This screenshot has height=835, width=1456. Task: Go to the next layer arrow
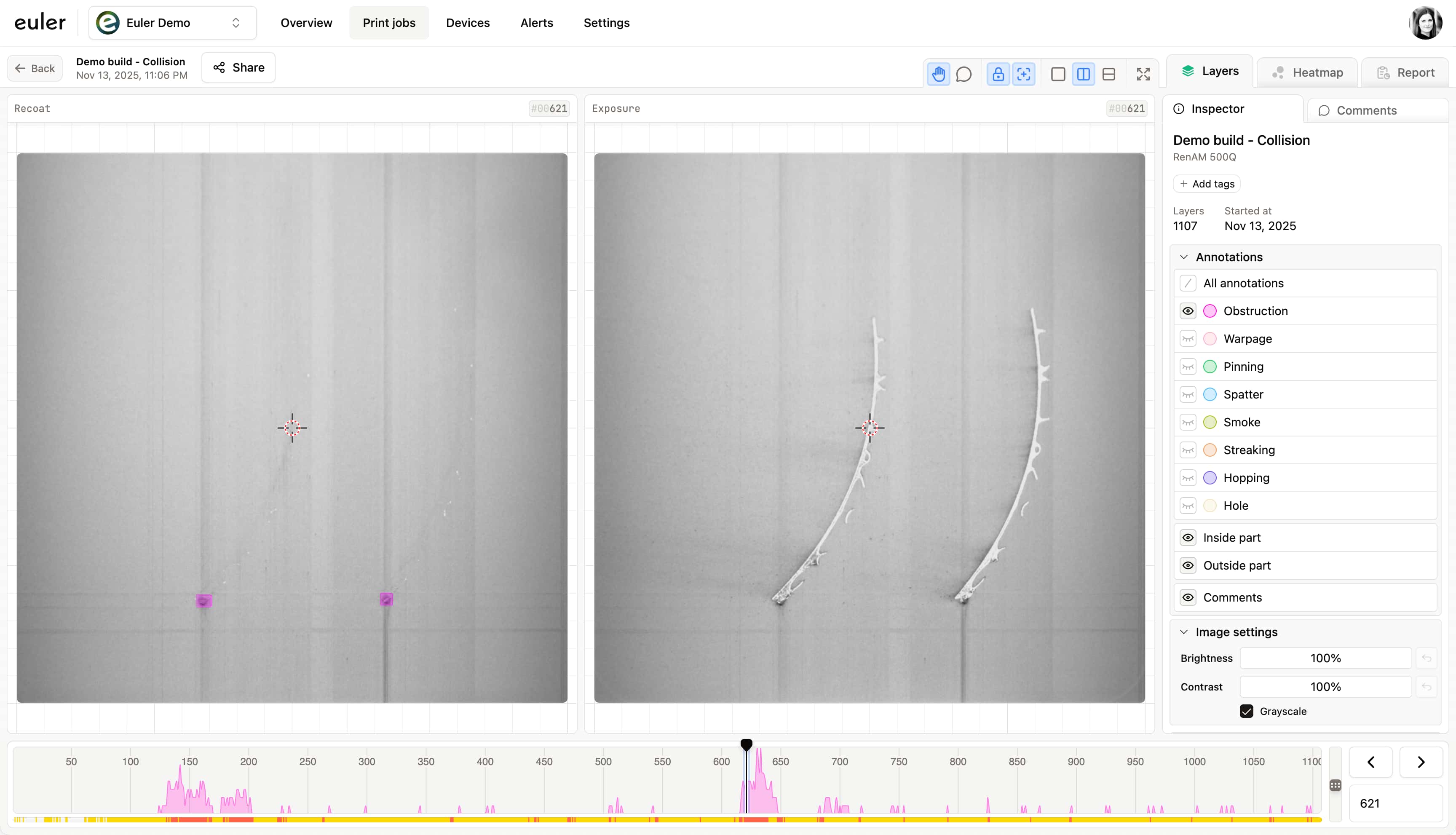coord(1421,762)
